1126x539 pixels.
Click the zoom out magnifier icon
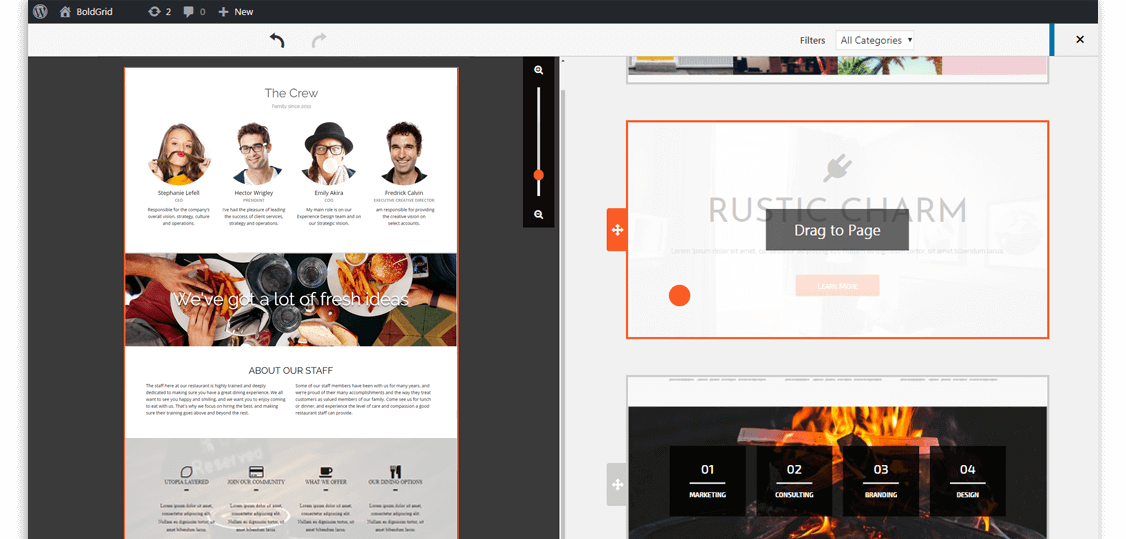(539, 215)
